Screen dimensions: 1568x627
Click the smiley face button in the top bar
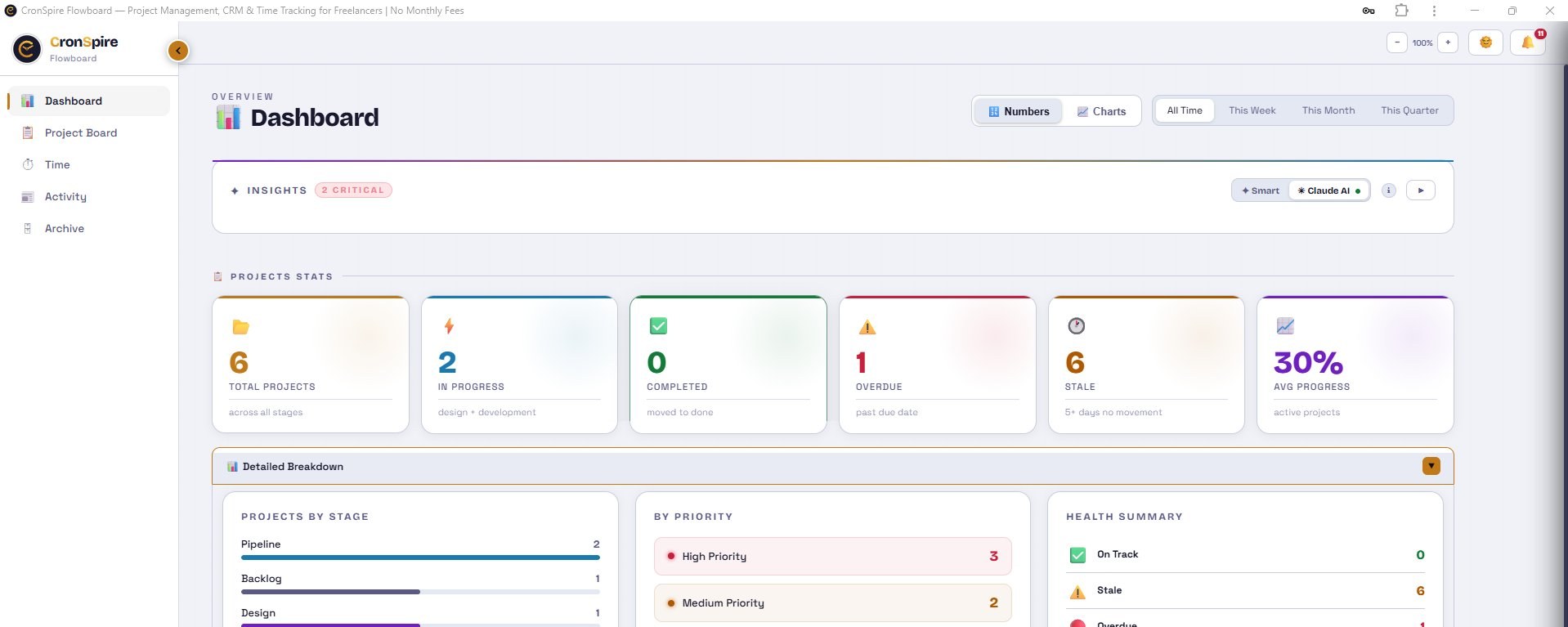pos(1485,43)
